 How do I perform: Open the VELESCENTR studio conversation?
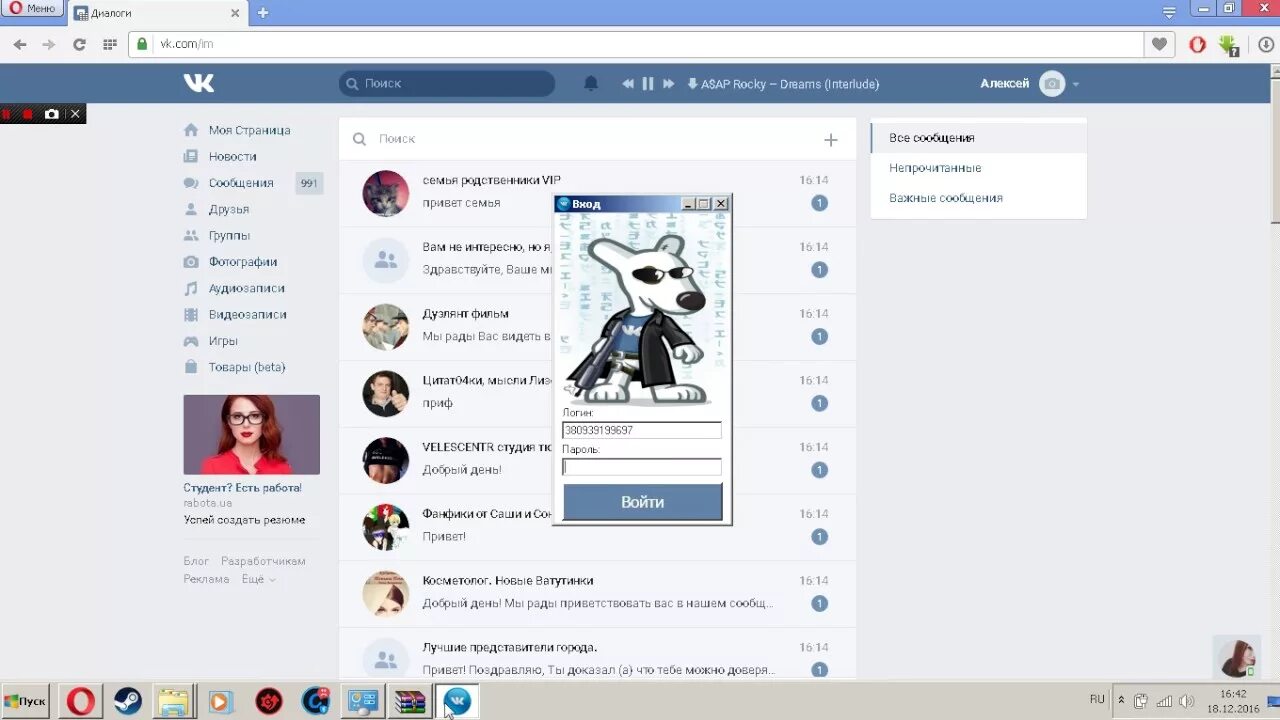click(597, 460)
